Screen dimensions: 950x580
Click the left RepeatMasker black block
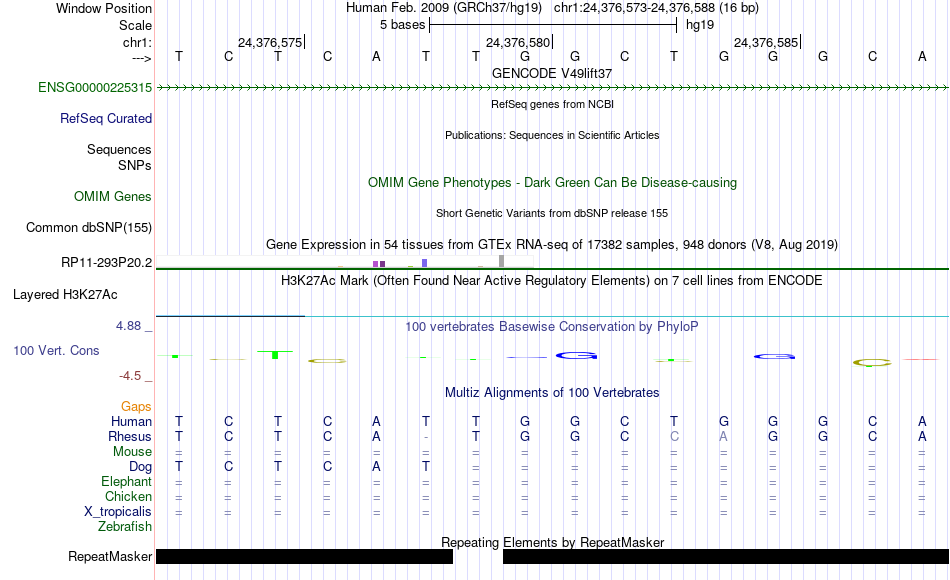[x=304, y=556]
